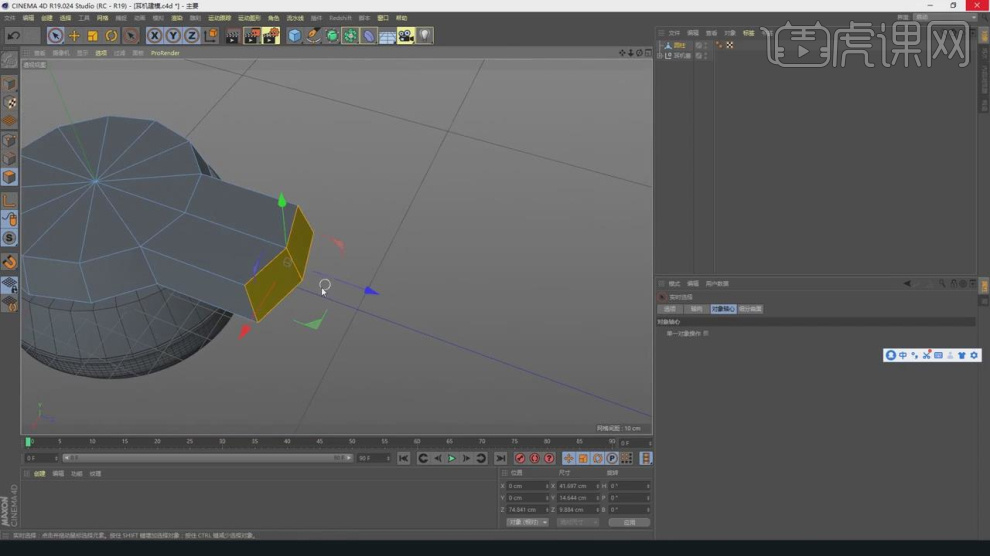Toggle the Y axis lock
The image size is (990, 556).
[173, 36]
